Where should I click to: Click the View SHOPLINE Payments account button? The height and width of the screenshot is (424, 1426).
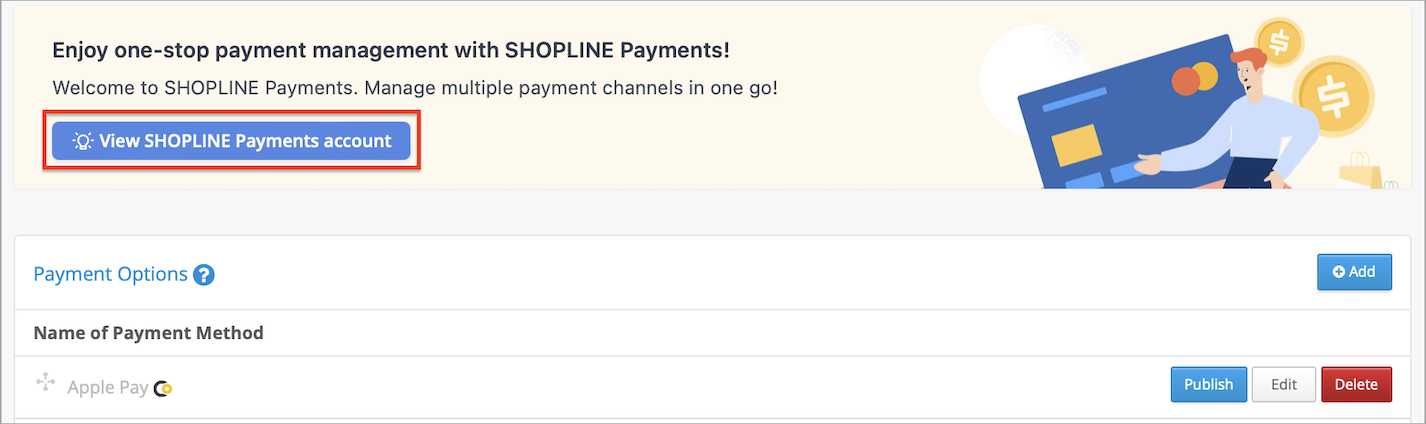click(231, 141)
